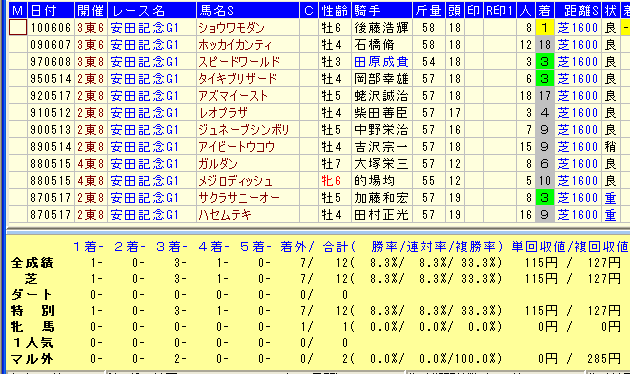Click jockey 後藤浩輝 cell
The height and width of the screenshot is (374, 630).
point(381,28)
